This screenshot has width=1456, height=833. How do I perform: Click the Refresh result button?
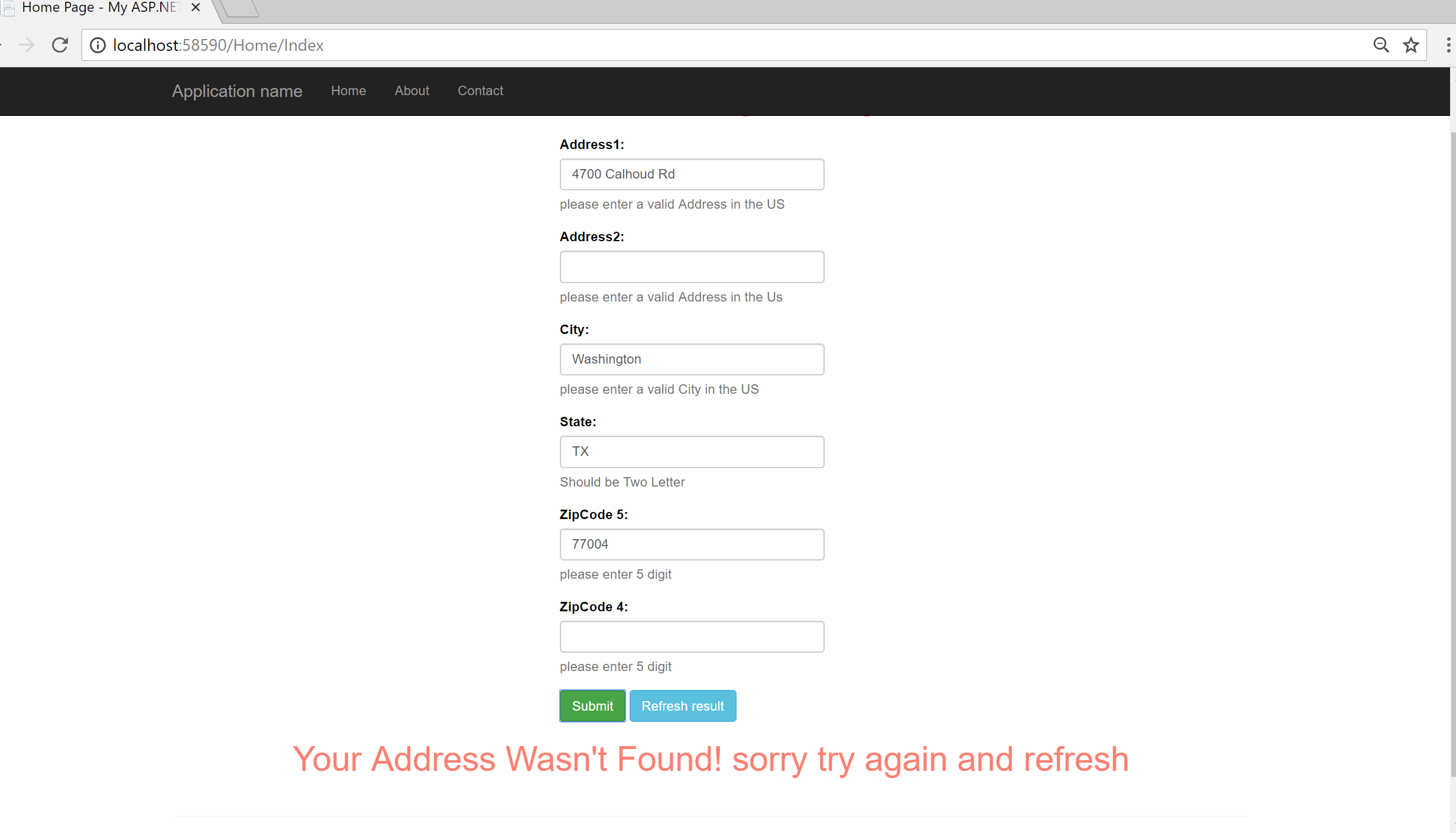coord(682,706)
